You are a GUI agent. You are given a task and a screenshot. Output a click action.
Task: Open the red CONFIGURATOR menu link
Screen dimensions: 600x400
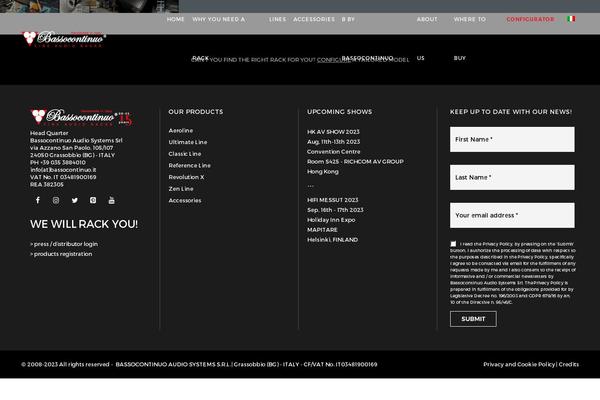530,19
